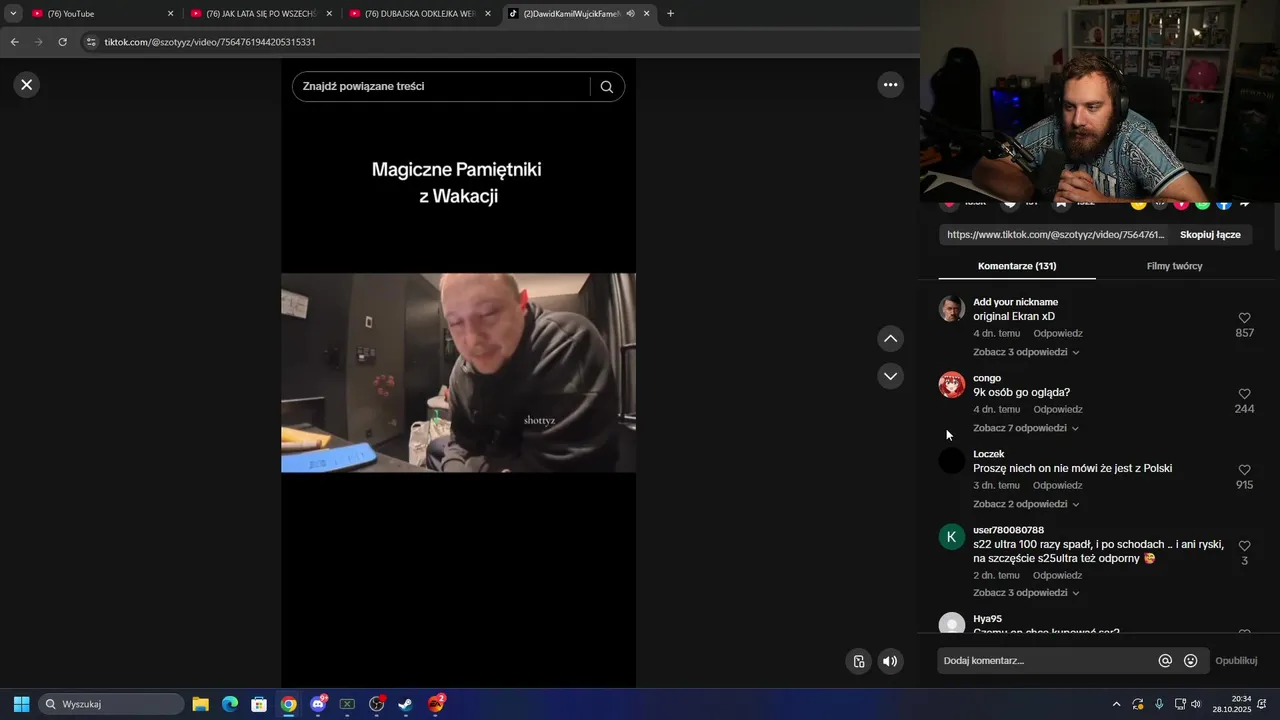1280x720 pixels.
Task: Click the browser address bar URL
Action: [210, 42]
